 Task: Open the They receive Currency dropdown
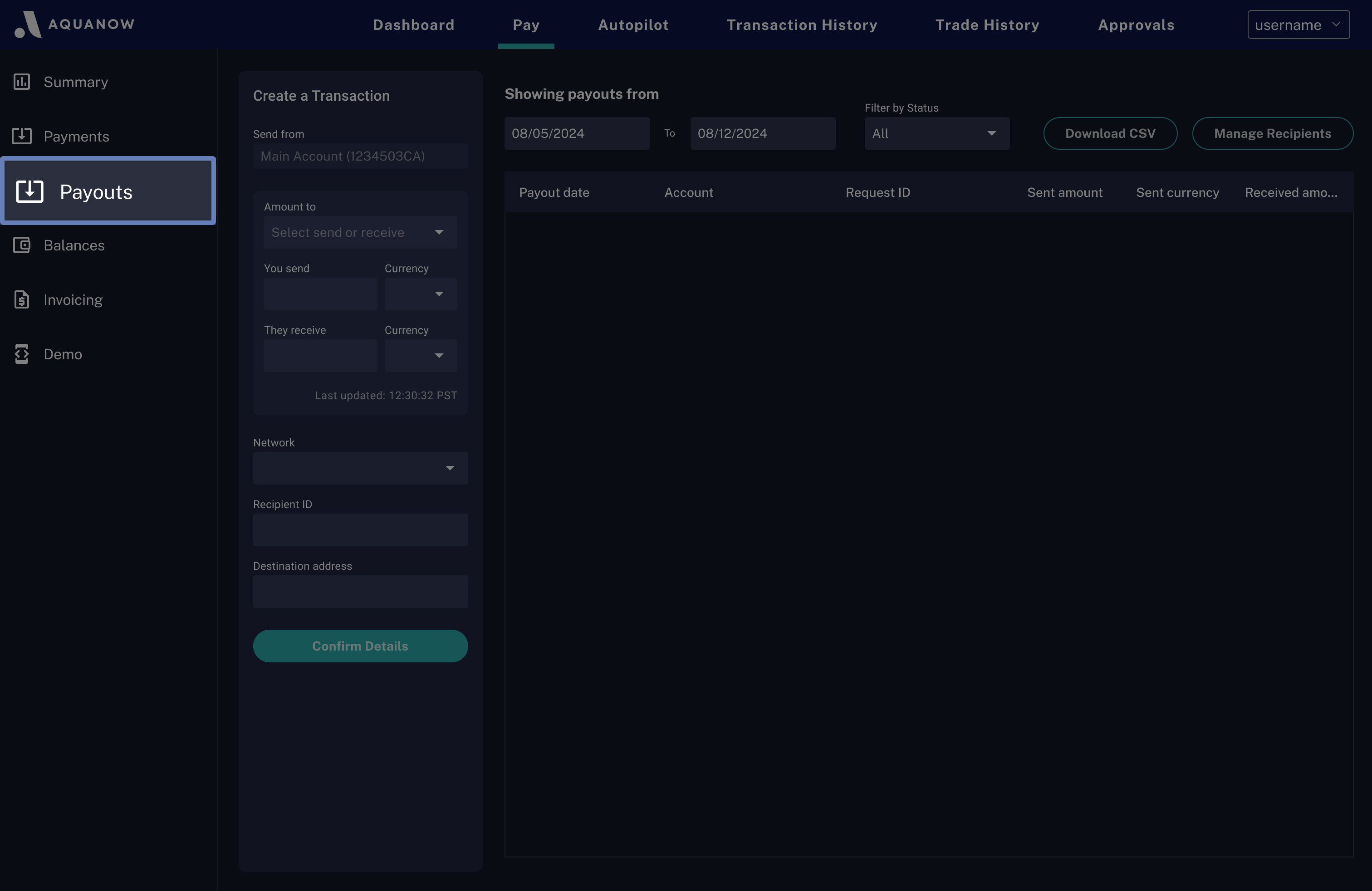point(420,356)
